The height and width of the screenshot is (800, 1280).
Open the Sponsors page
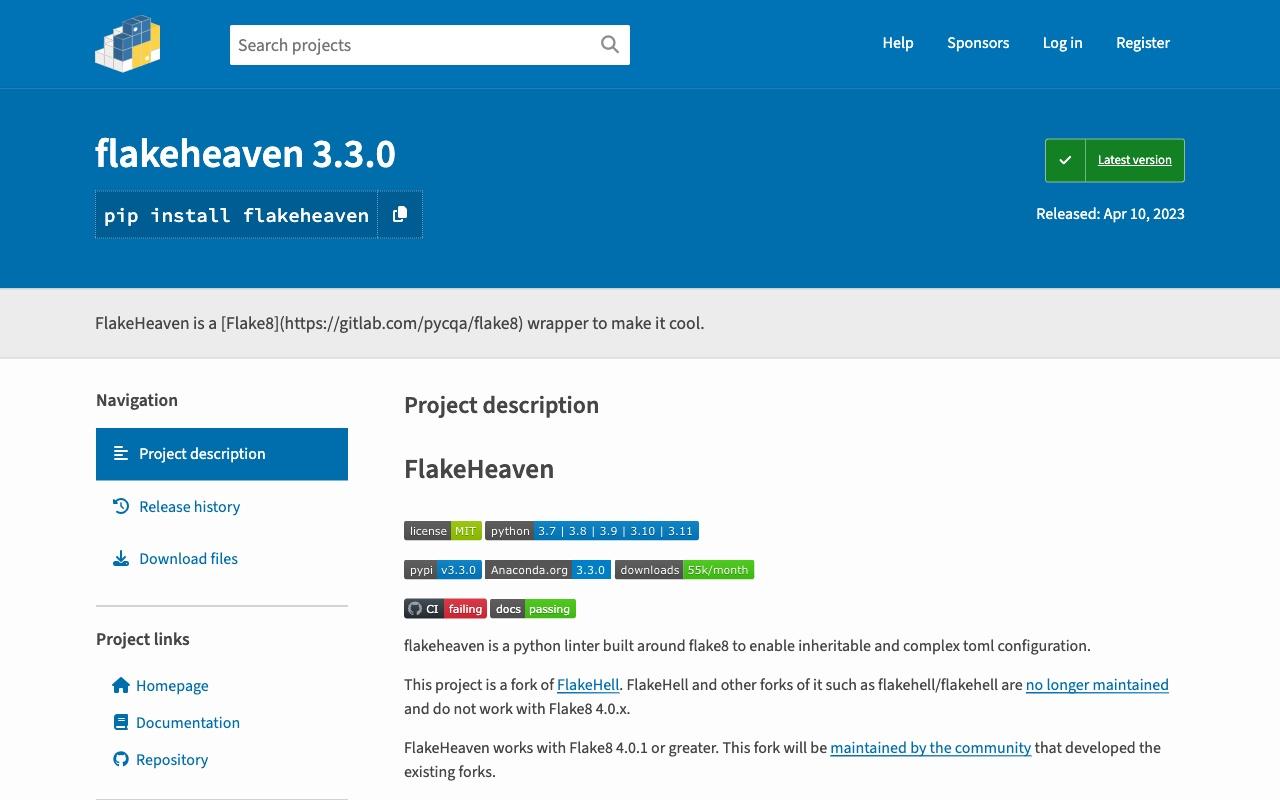(x=978, y=43)
